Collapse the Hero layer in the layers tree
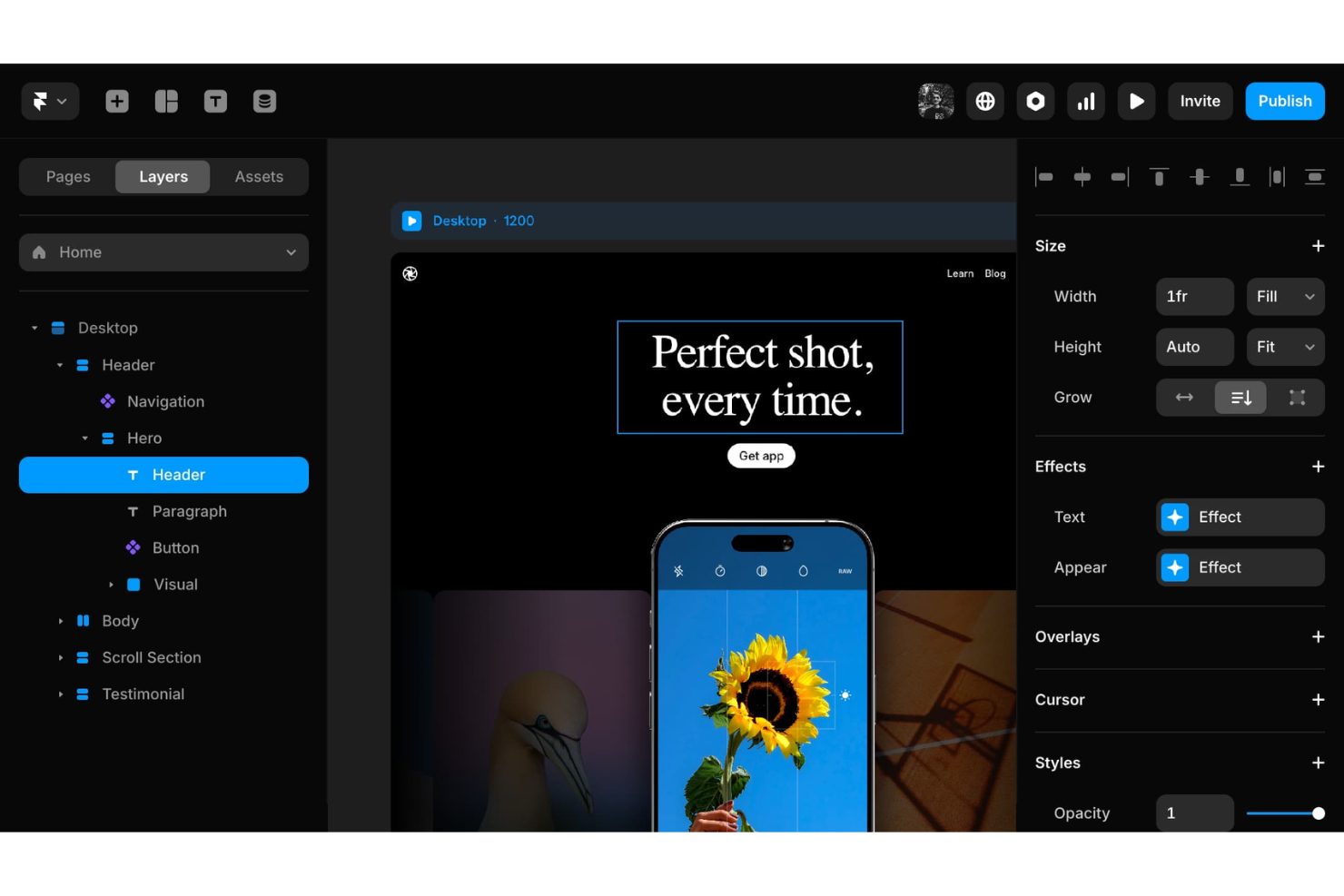This screenshot has height=896, width=1344. pos(86,438)
